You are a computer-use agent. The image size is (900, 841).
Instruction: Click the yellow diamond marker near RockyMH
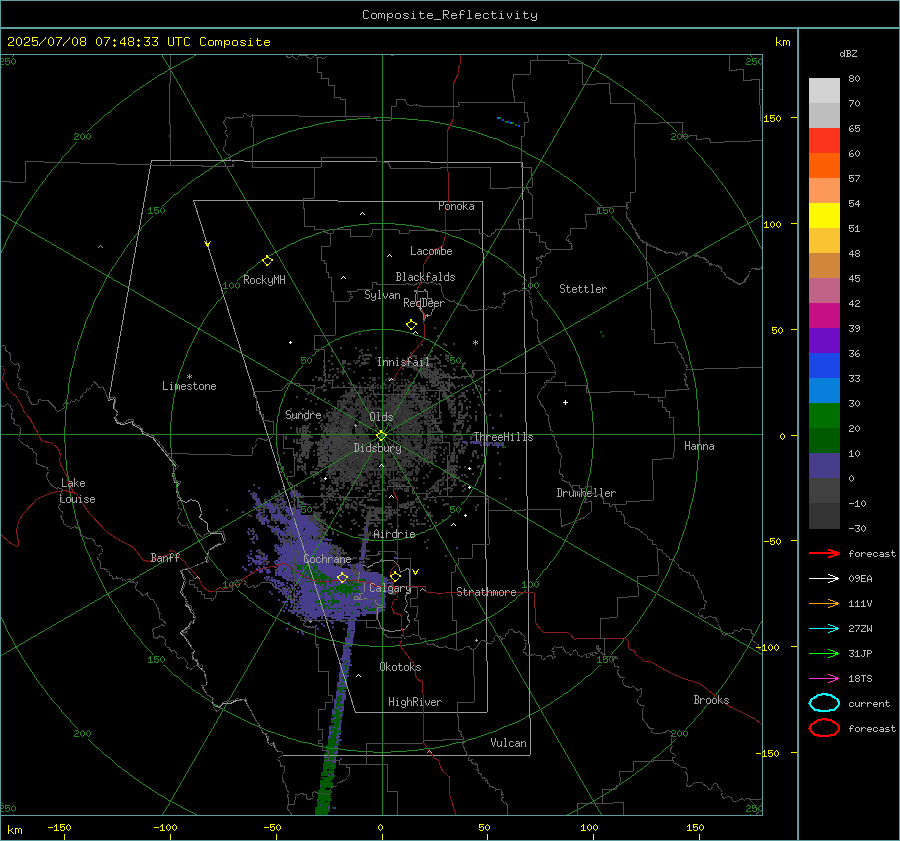click(x=267, y=261)
